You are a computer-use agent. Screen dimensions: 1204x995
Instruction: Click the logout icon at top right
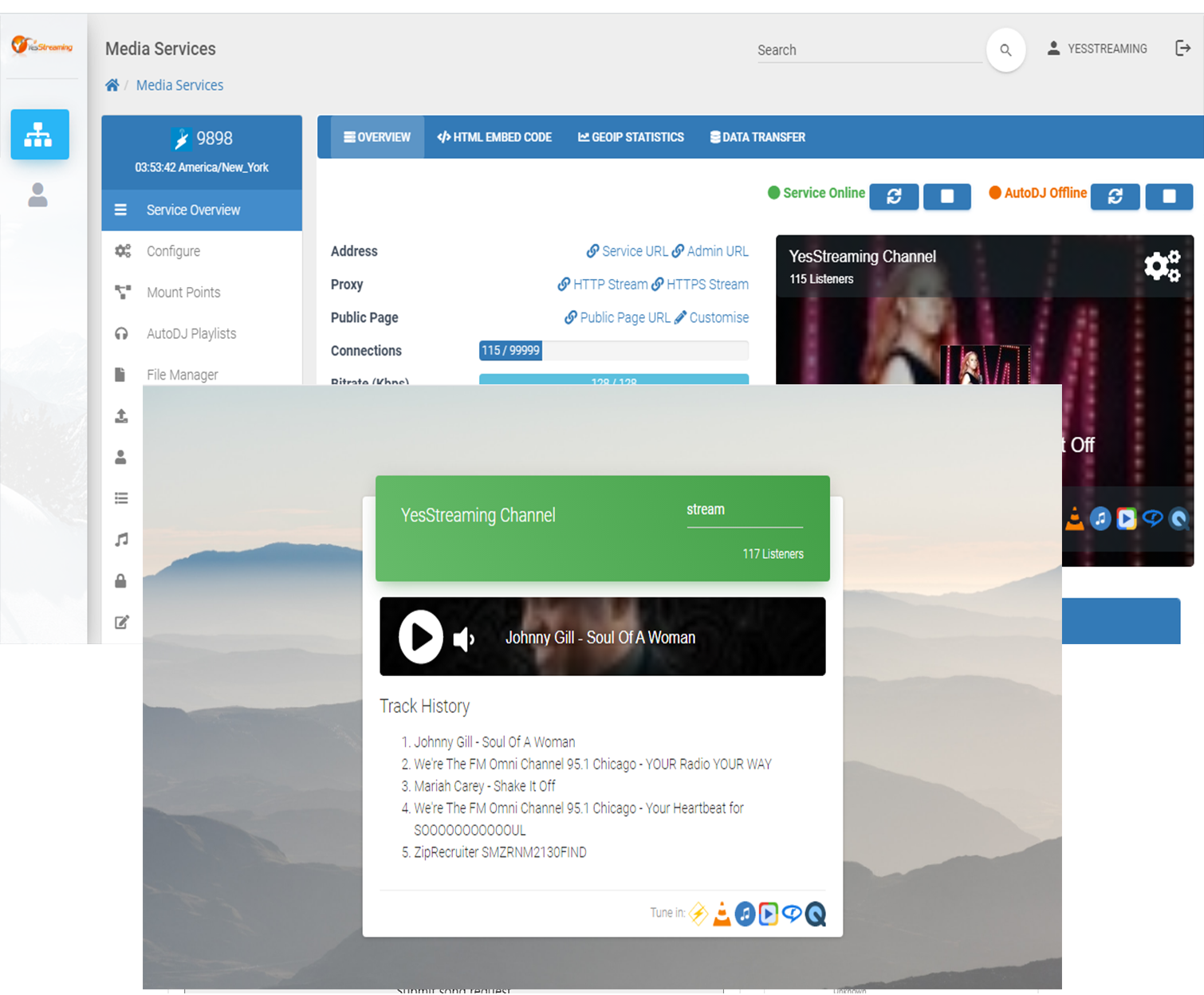pos(1183,49)
